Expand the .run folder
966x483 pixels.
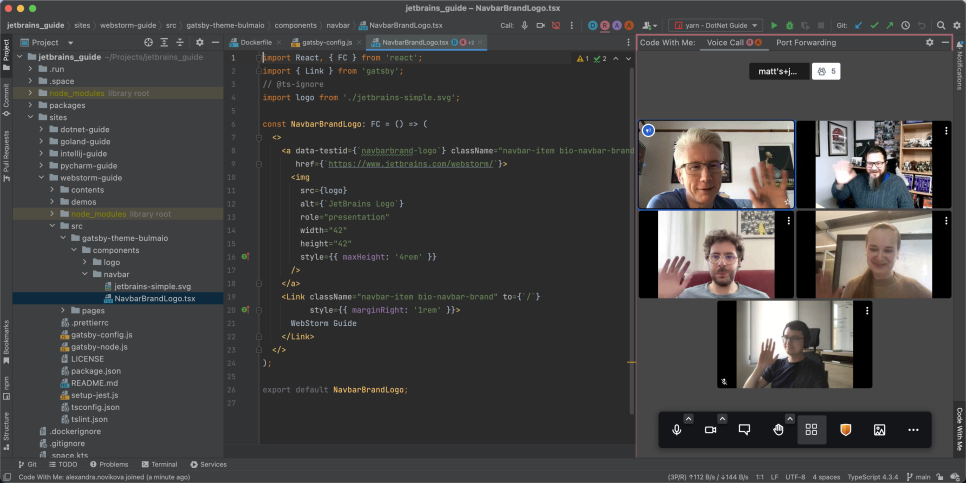(30, 69)
